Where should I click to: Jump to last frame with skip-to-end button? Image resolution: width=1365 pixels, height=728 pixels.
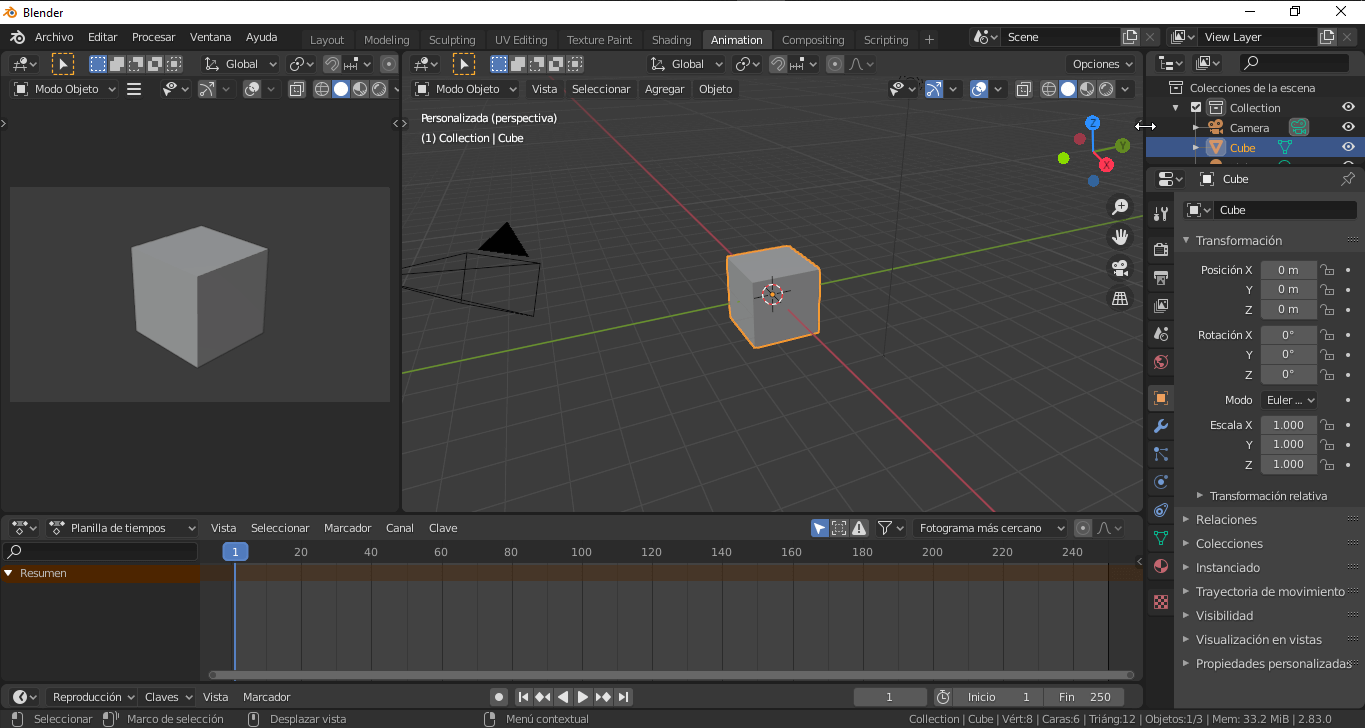623,697
